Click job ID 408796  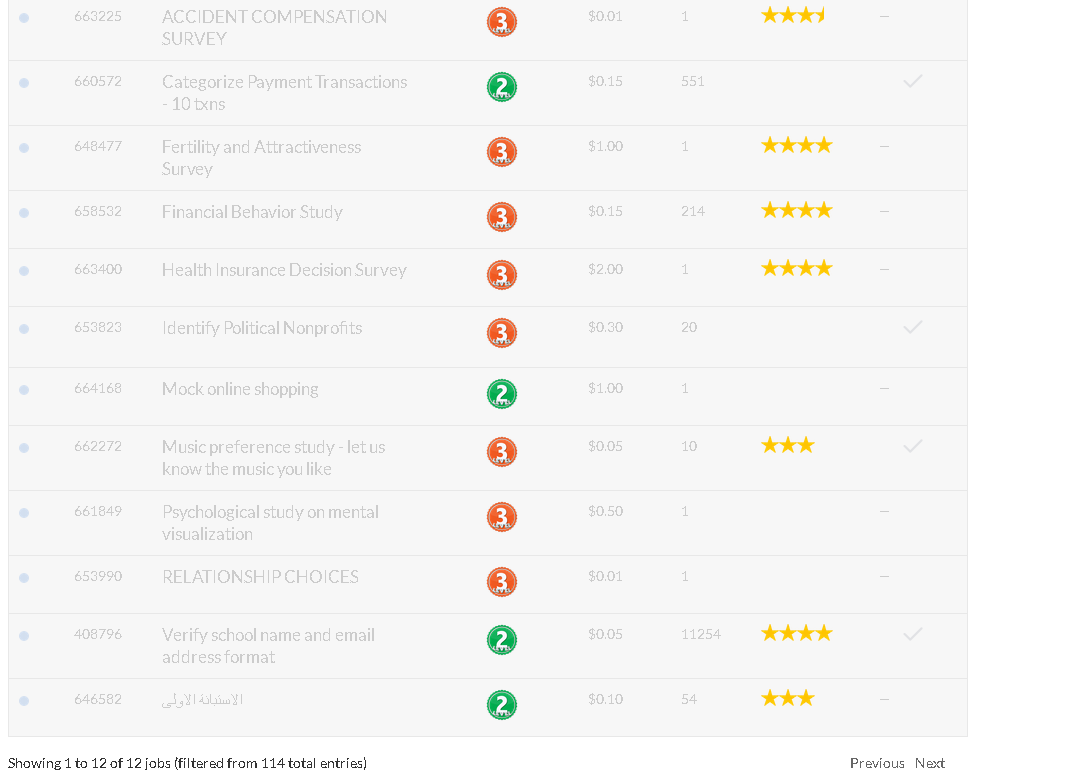[x=98, y=634]
